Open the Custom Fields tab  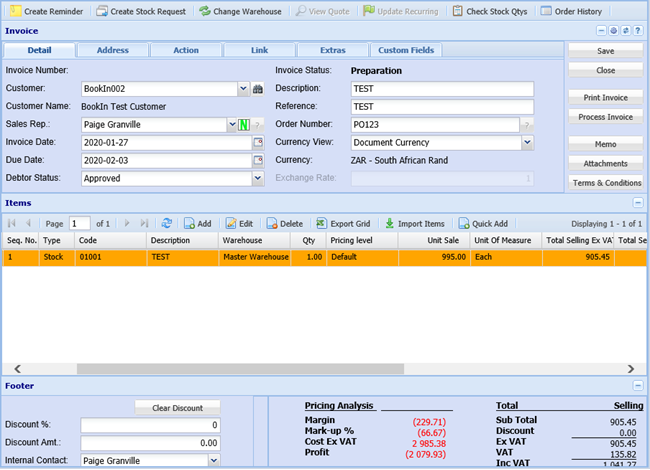coord(406,50)
